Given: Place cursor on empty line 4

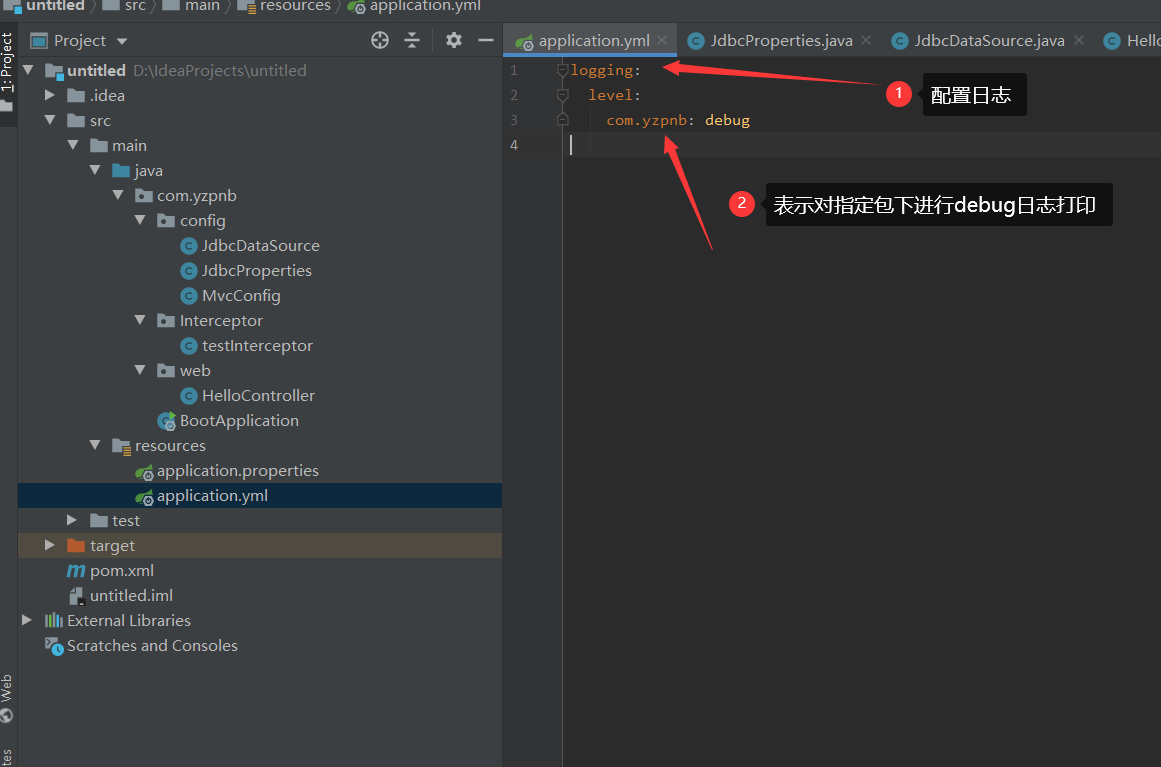Looking at the screenshot, I should coord(861,145).
